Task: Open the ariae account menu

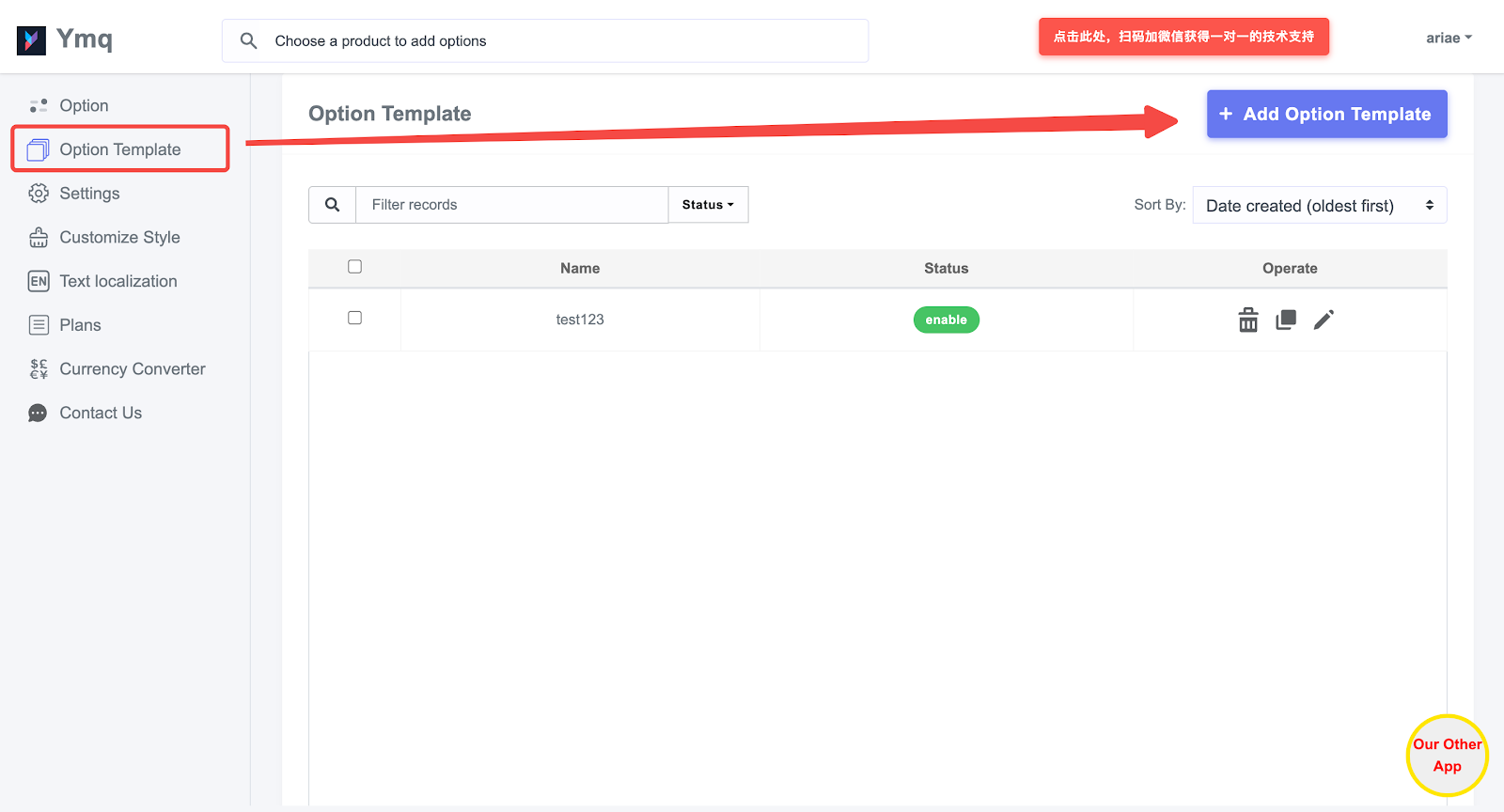Action: pos(1448,39)
